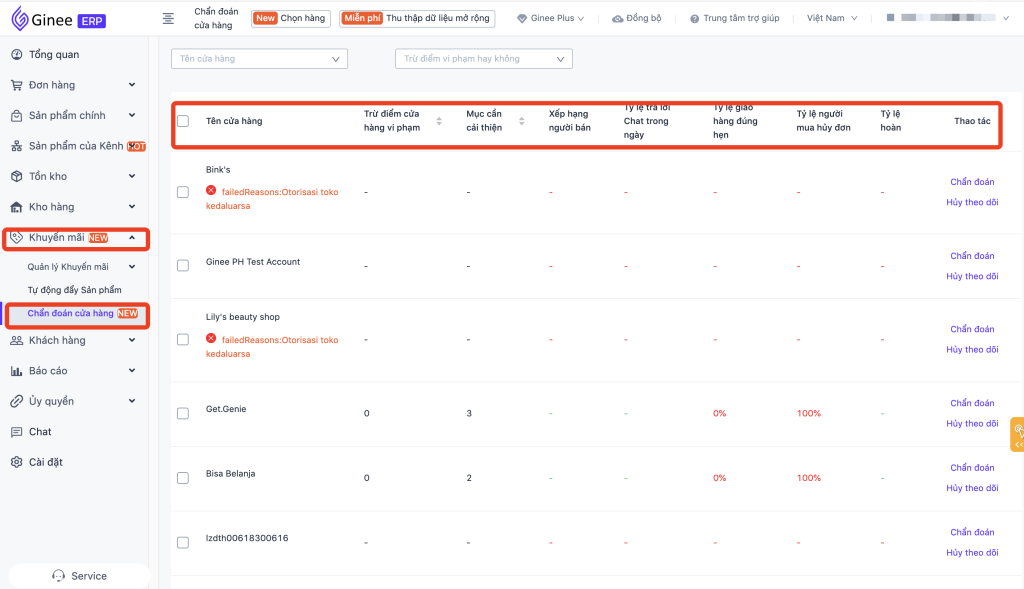The width and height of the screenshot is (1024, 589).
Task: Open Tự động đẩy Sản phẩm submenu item
Action: (74, 290)
